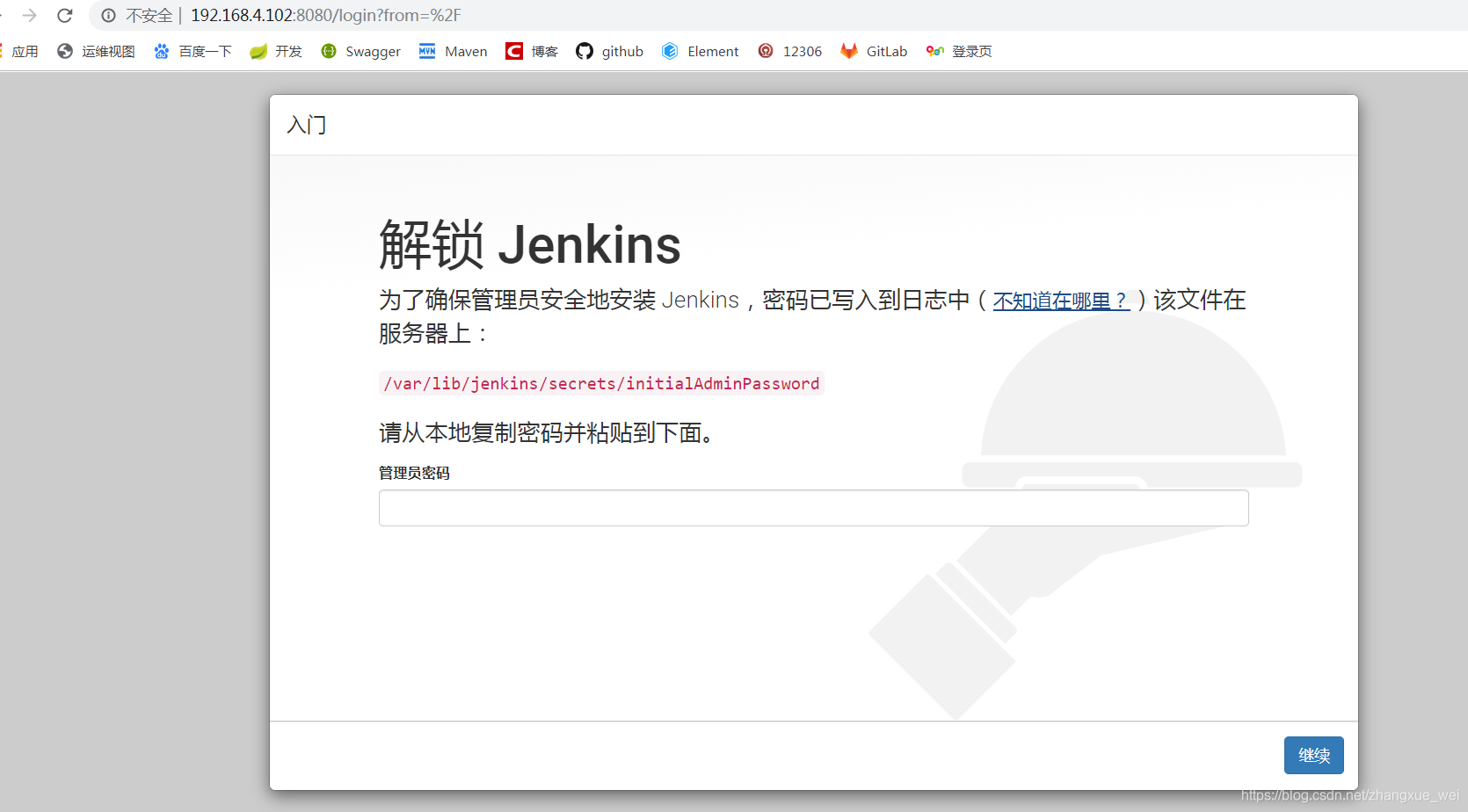Open the 登录页 bookmark icon
This screenshot has width=1468, height=812.
(x=935, y=51)
